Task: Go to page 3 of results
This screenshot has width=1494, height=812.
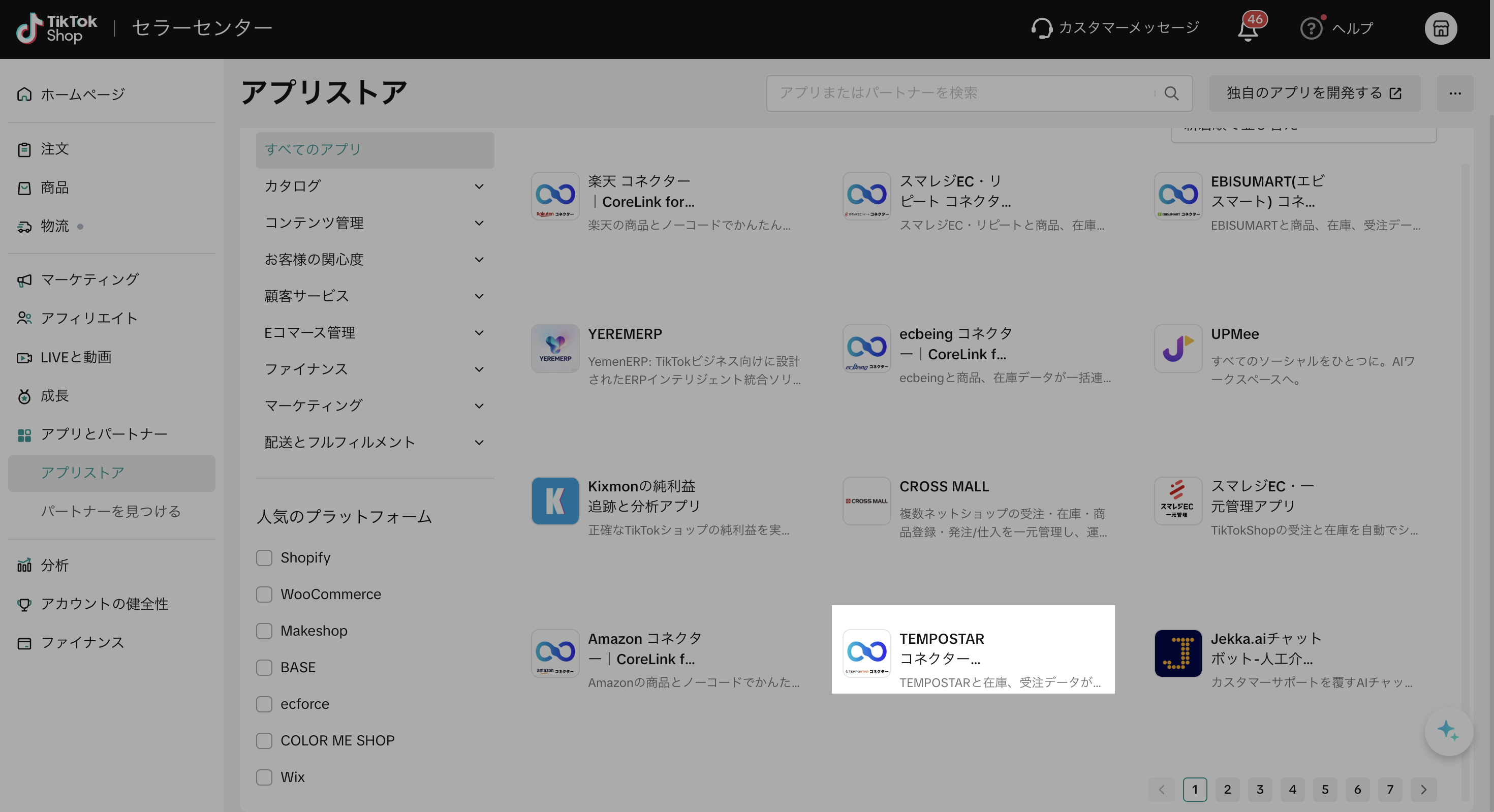Action: point(1260,789)
